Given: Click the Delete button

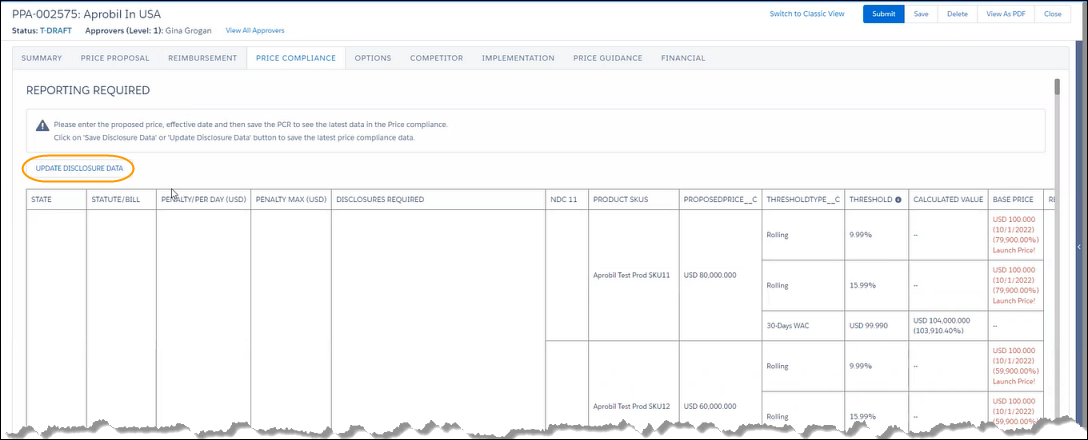Looking at the screenshot, I should (957, 14).
